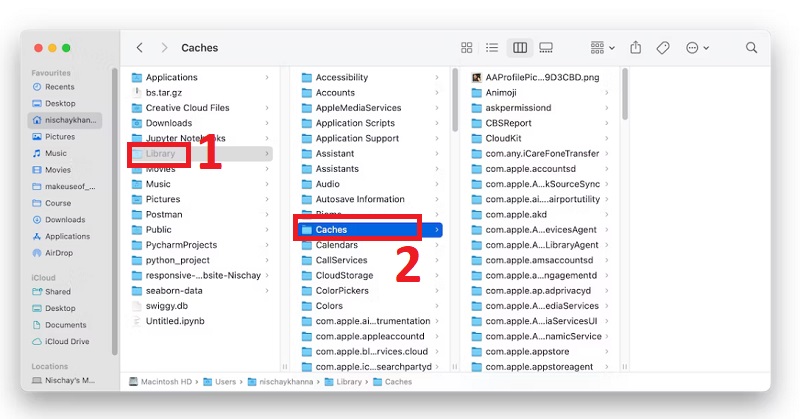Switch to icon view

[466, 48]
